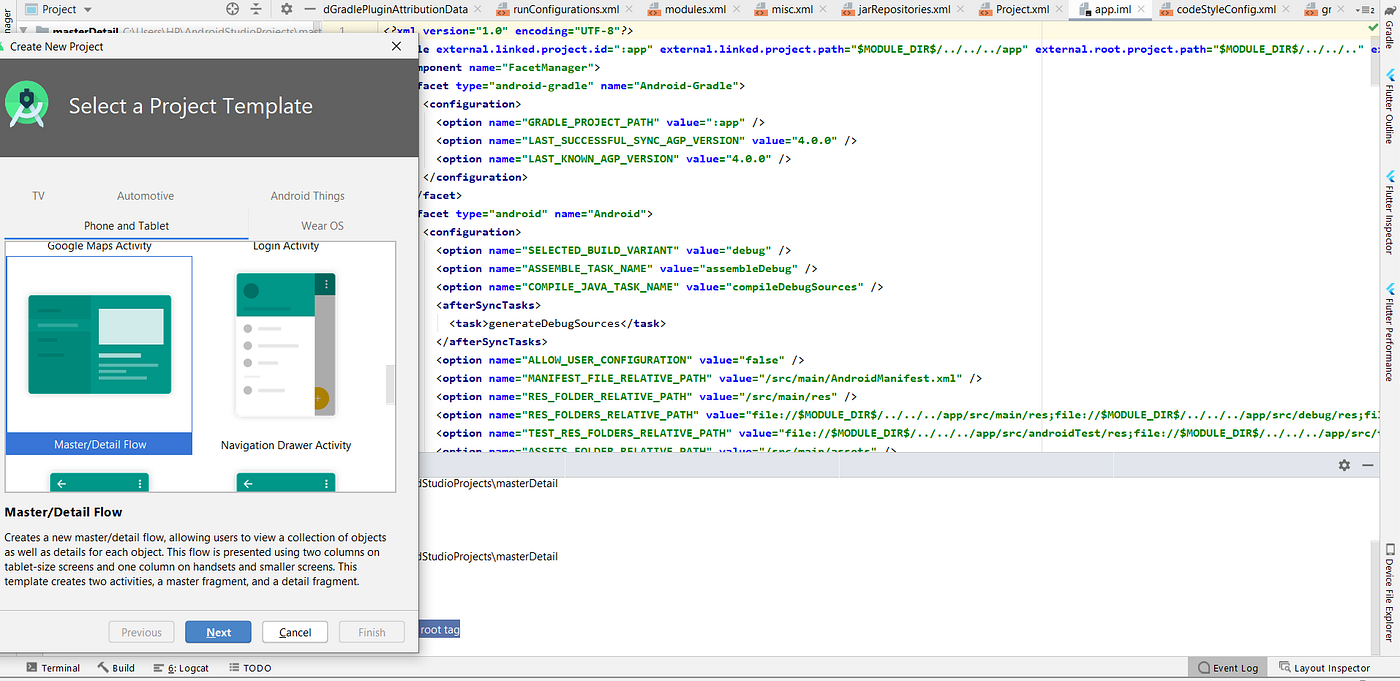Click settings gear above the build output panel
This screenshot has height=681, width=1400.
click(1344, 464)
